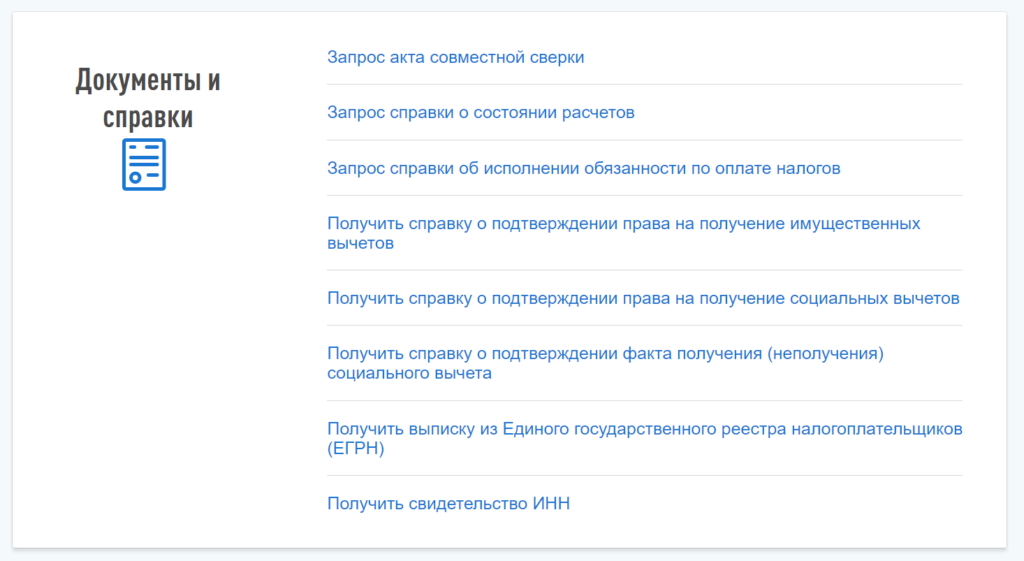Open Запрос акта совместной сверки link
The width and height of the screenshot is (1024, 561).
[455, 57]
